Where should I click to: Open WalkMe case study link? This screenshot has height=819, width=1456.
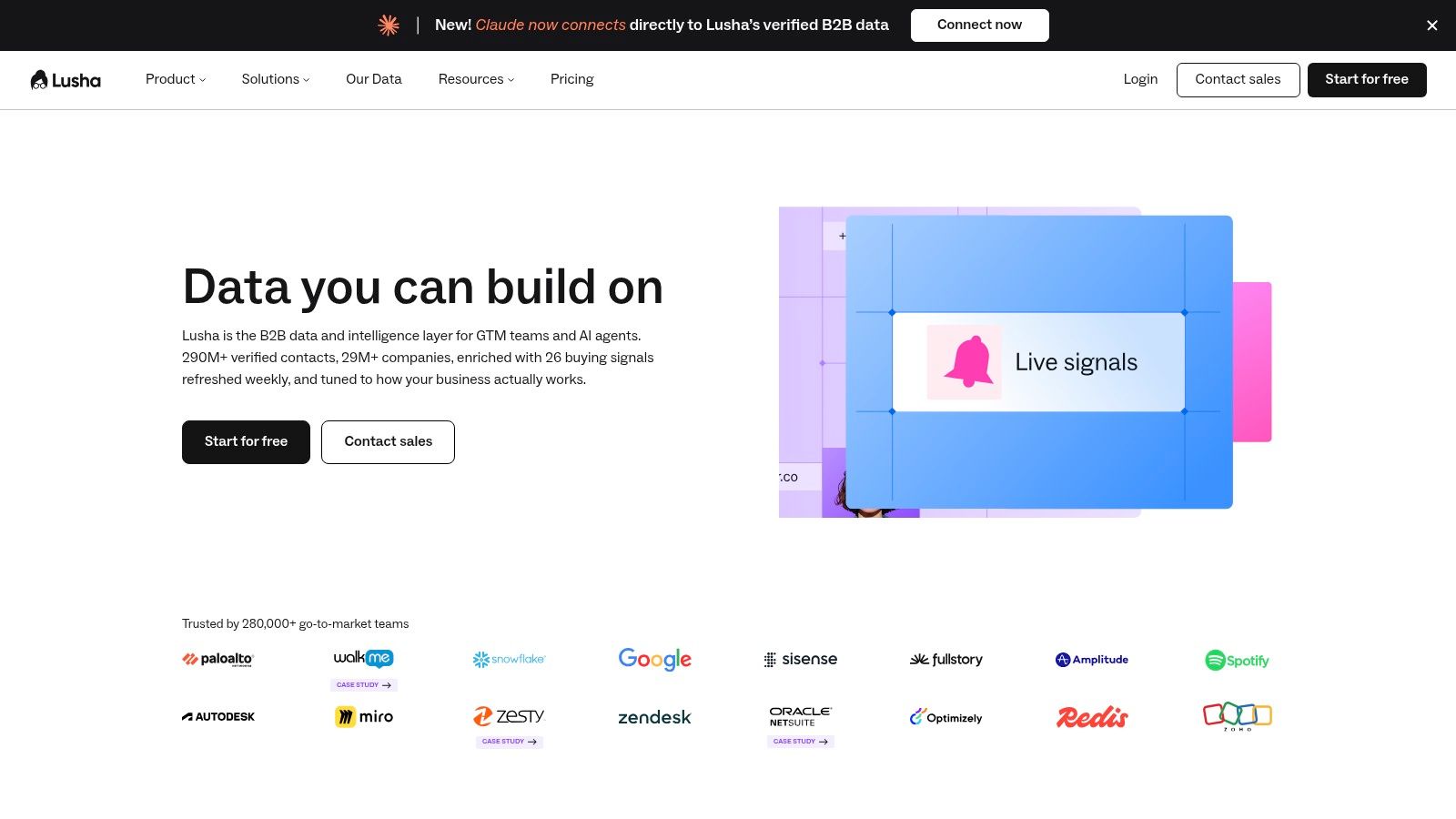point(364,685)
